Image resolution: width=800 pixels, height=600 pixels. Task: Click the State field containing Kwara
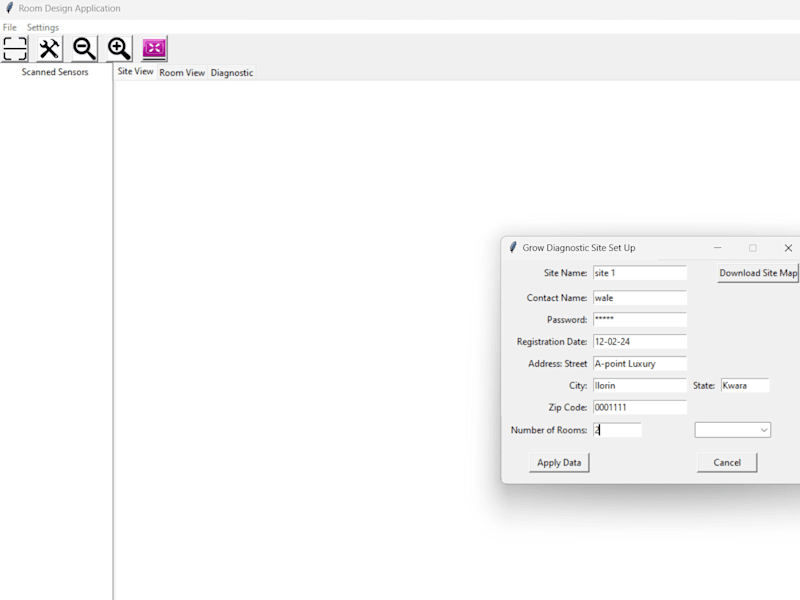pyautogui.click(x=745, y=386)
